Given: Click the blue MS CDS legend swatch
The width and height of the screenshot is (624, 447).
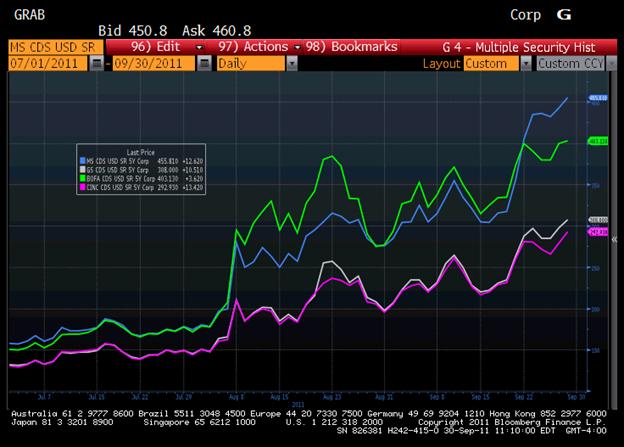Looking at the screenshot, I should tap(80, 159).
